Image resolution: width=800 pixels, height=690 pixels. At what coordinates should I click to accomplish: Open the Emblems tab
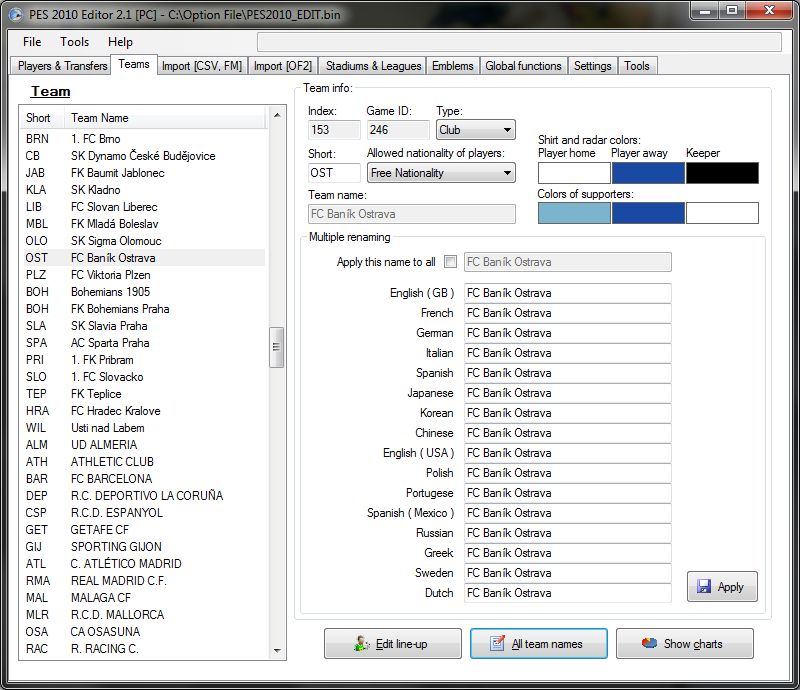click(452, 66)
